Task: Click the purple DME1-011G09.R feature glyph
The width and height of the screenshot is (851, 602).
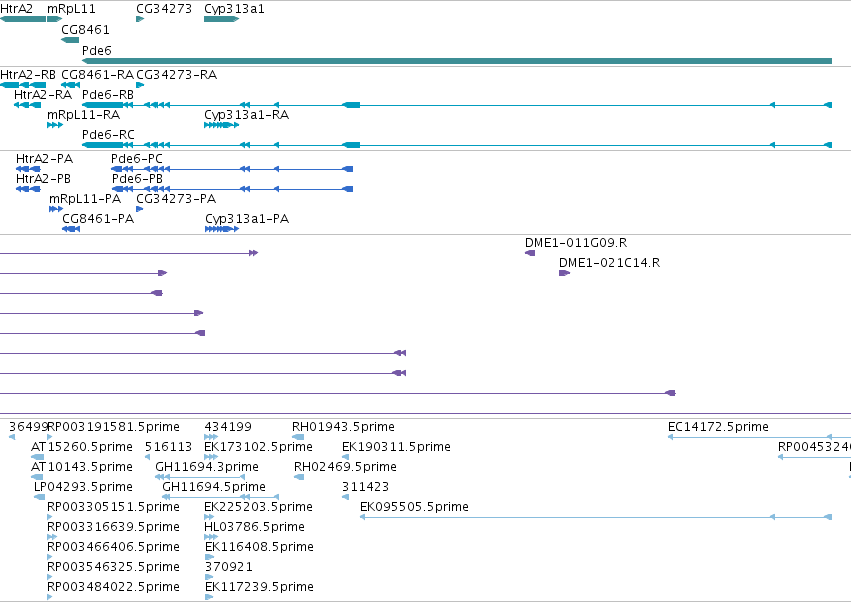Action: point(530,253)
